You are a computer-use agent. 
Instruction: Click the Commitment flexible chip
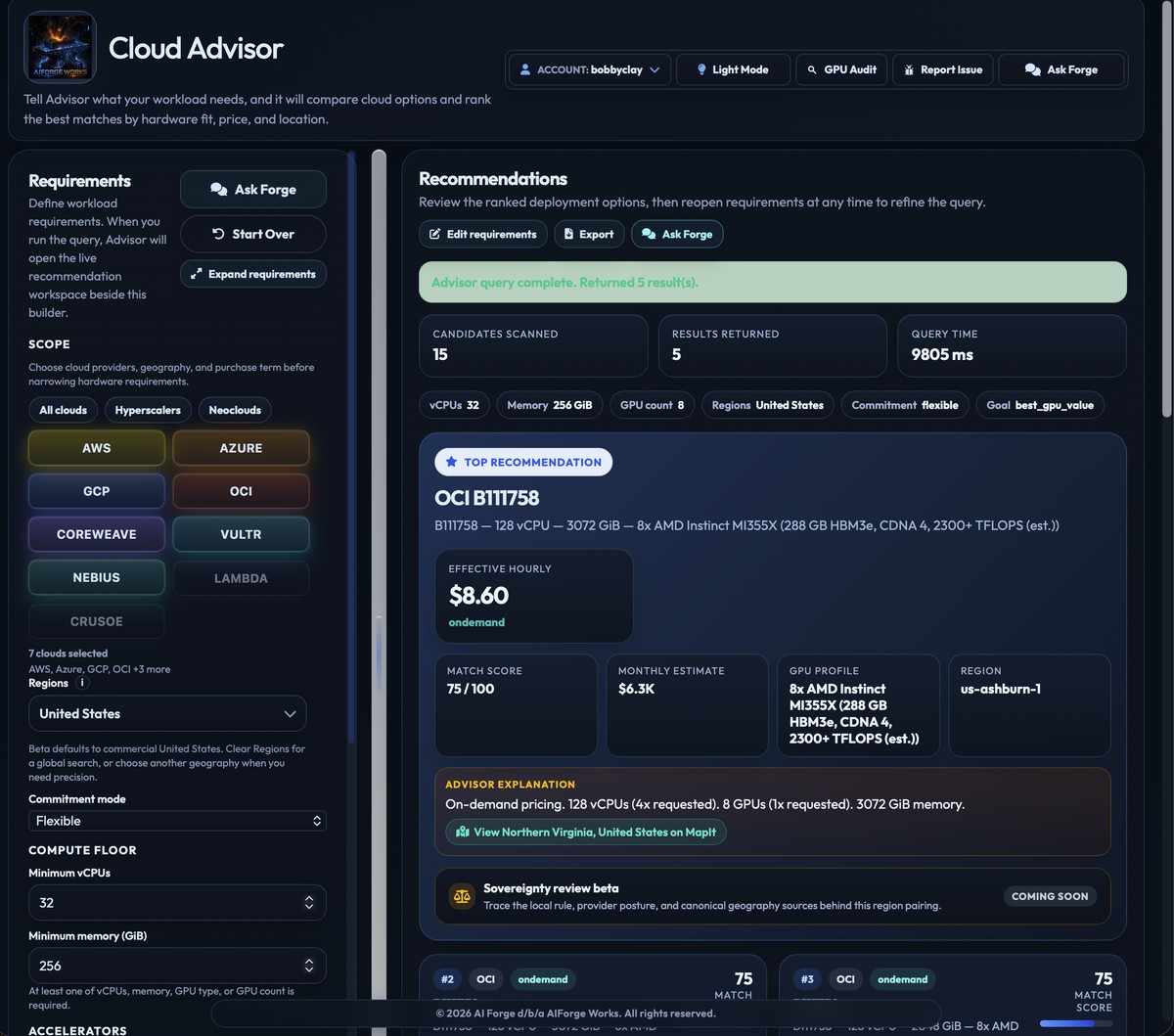905,405
